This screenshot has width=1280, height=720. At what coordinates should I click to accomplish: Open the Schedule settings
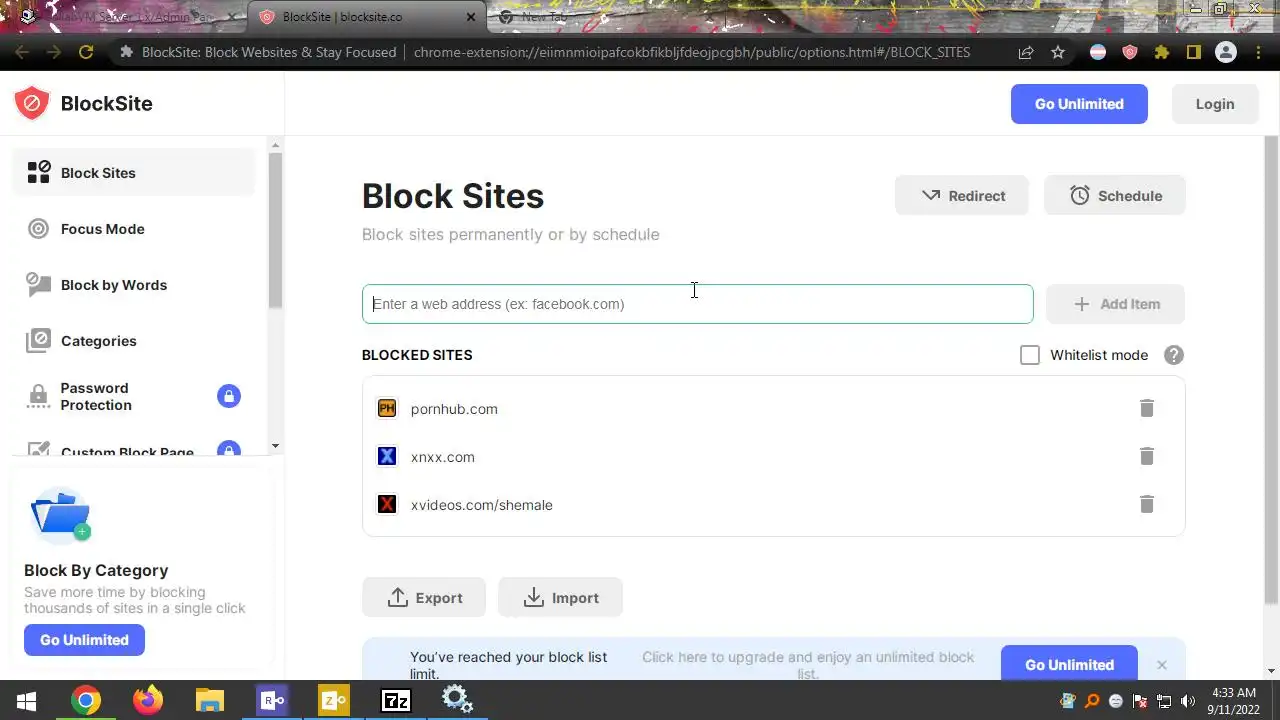pyautogui.click(x=1115, y=196)
